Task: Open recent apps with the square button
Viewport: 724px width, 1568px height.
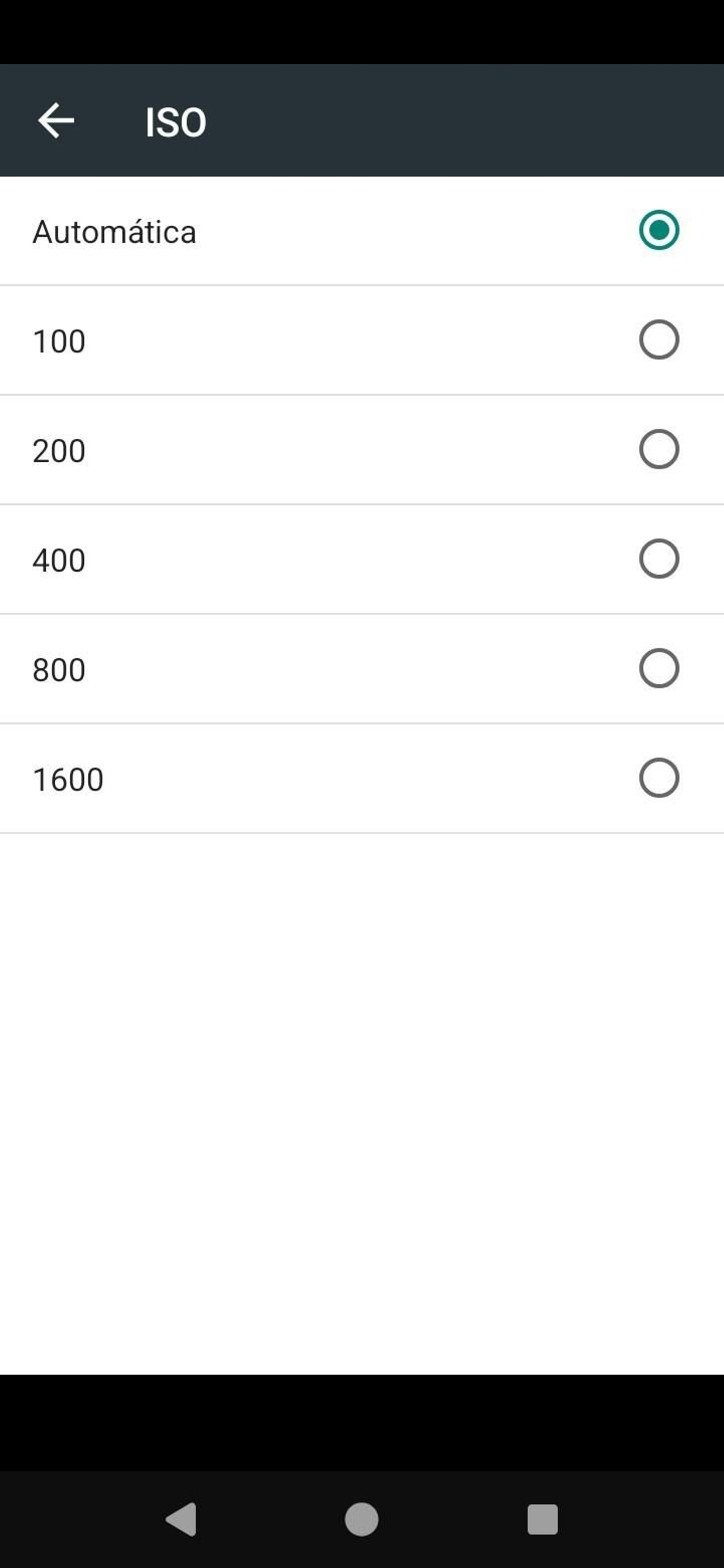Action: tap(542, 1519)
